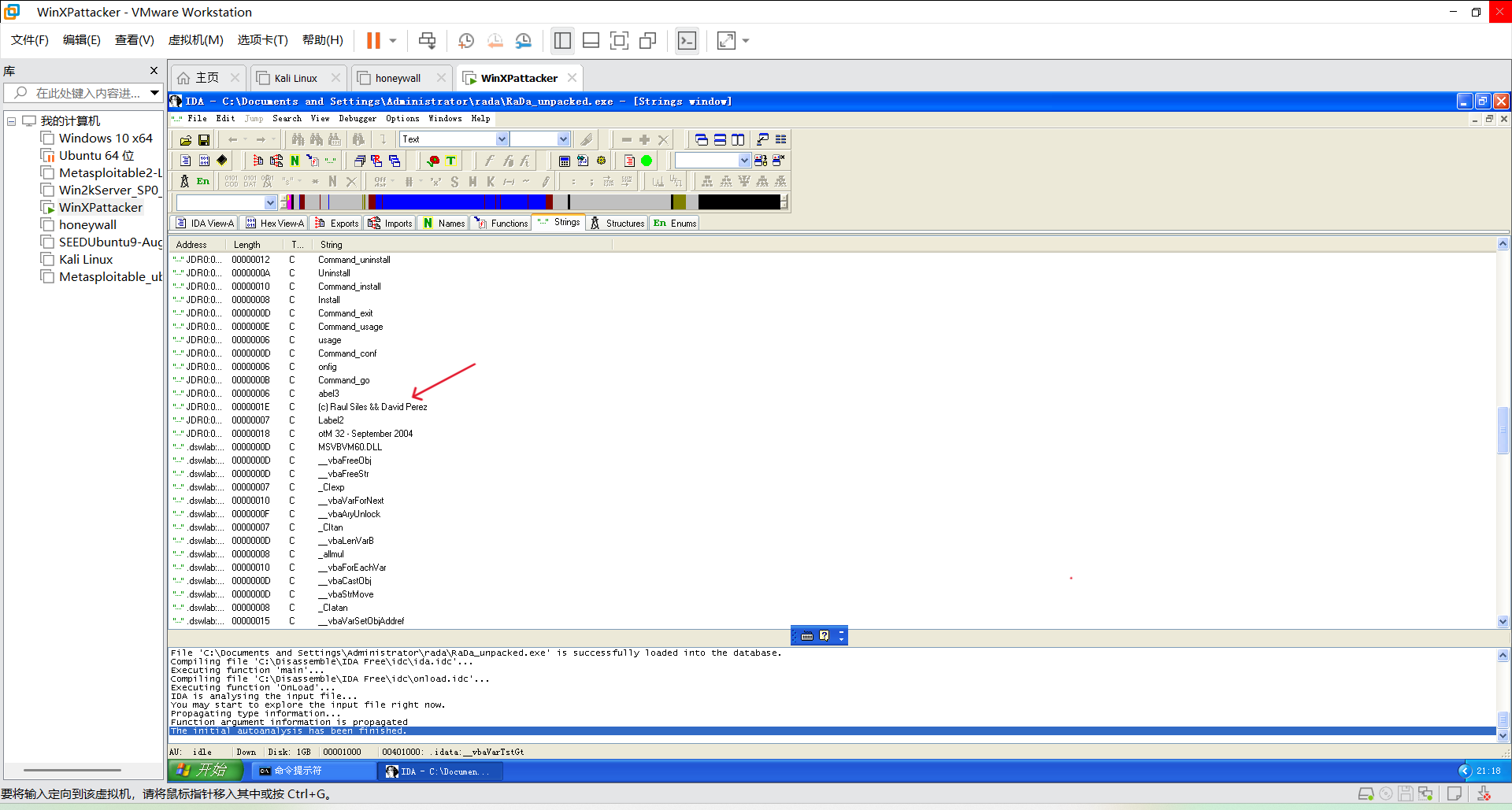Click the VMware unity mode icon
Image resolution: width=1512 pixels, height=810 pixels.
pyautogui.click(x=648, y=41)
